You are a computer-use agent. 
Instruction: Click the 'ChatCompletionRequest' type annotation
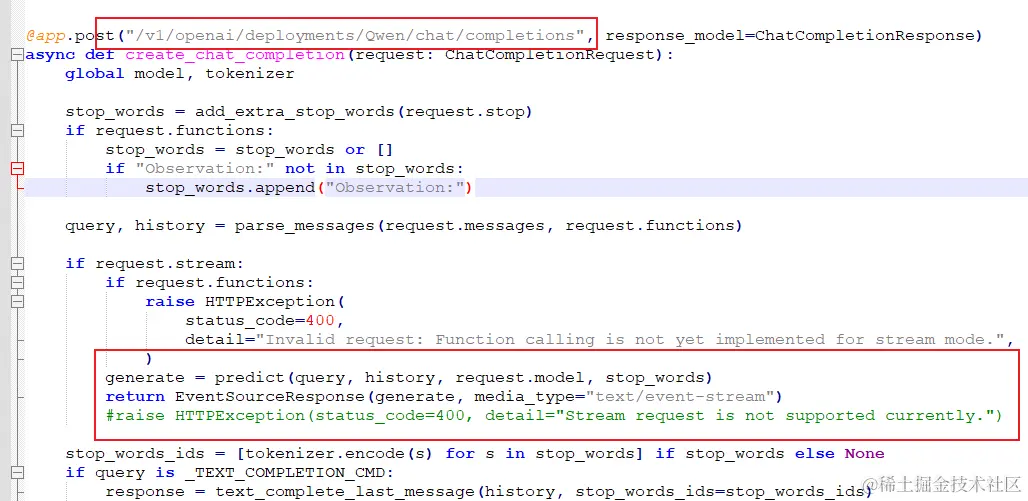pos(549,54)
